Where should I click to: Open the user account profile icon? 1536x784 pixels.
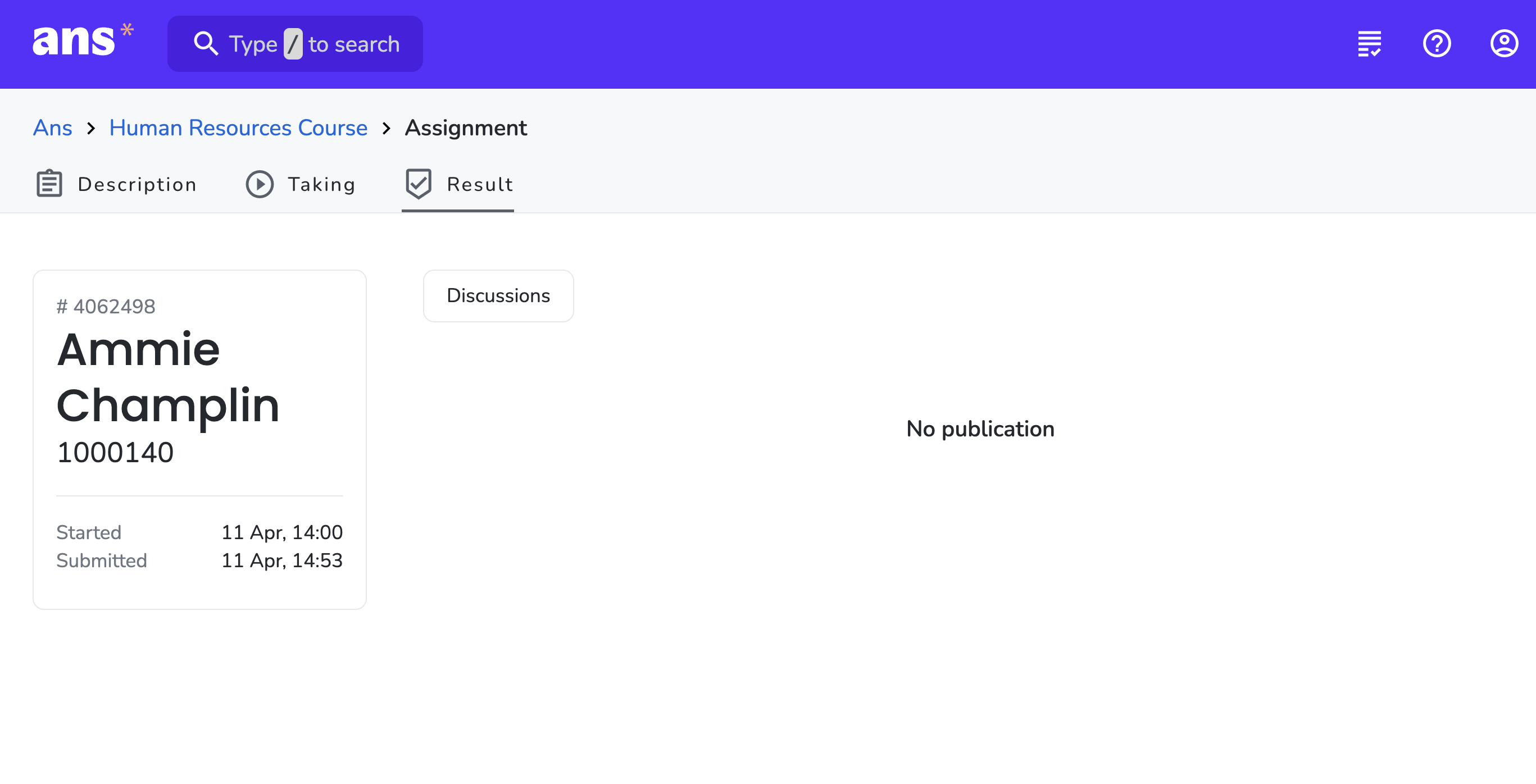(1504, 43)
